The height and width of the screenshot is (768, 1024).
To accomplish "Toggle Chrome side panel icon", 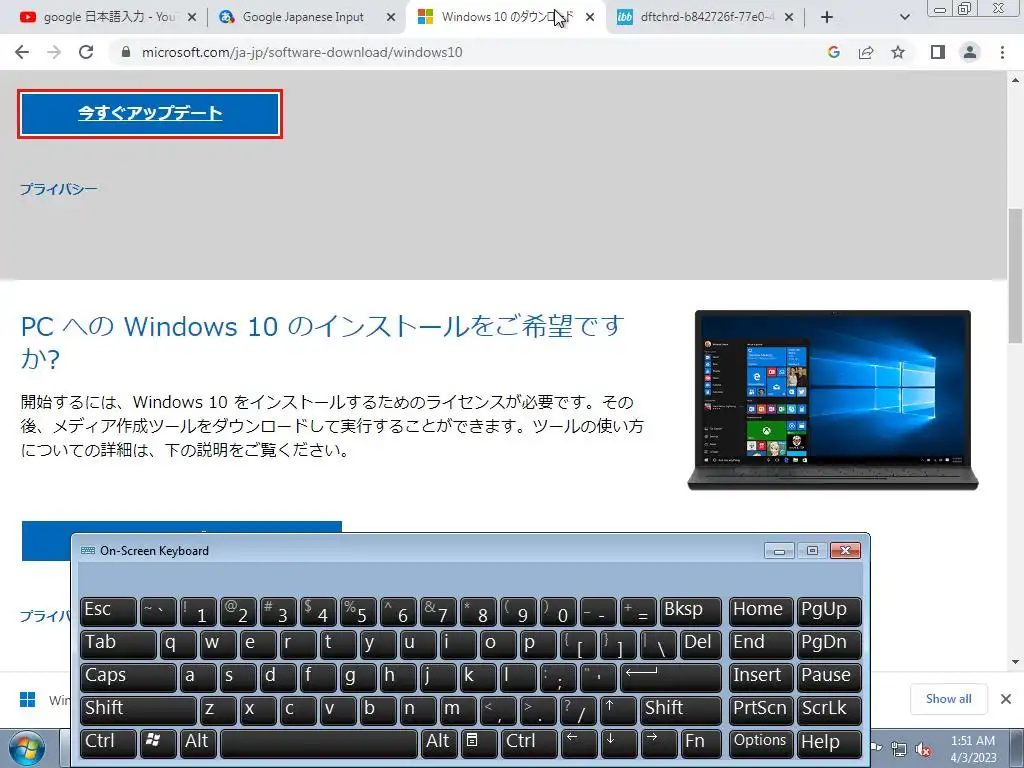I will pos(938,52).
